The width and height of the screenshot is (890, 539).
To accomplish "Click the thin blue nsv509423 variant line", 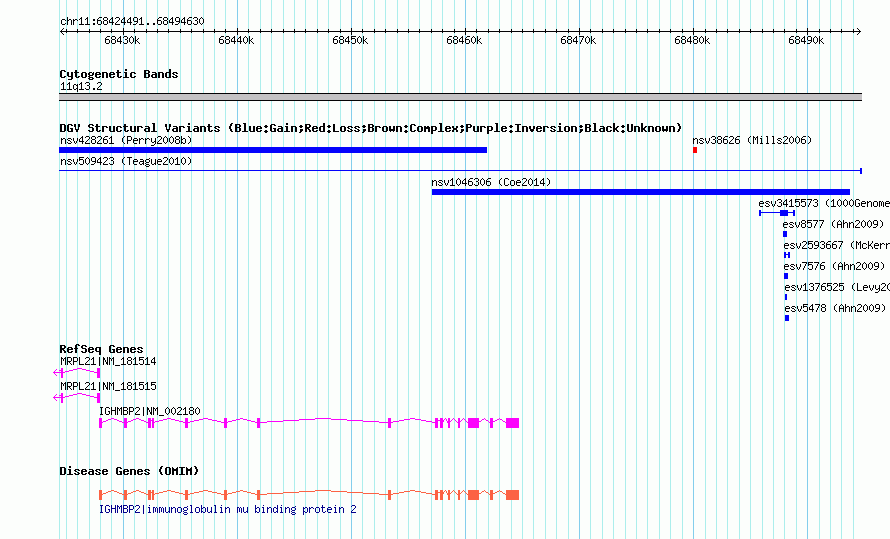I will [460, 171].
